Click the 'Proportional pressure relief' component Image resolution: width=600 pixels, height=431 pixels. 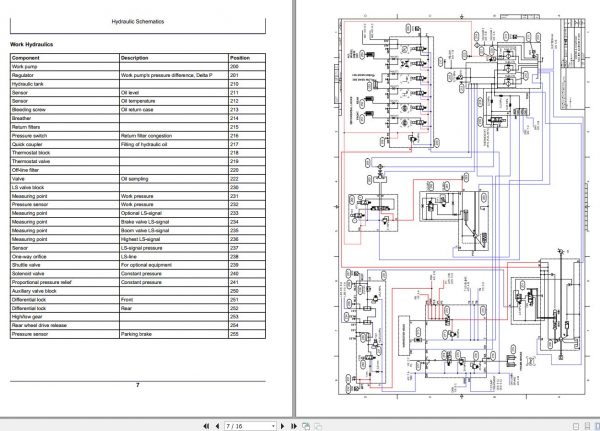pyautogui.click(x=65, y=282)
